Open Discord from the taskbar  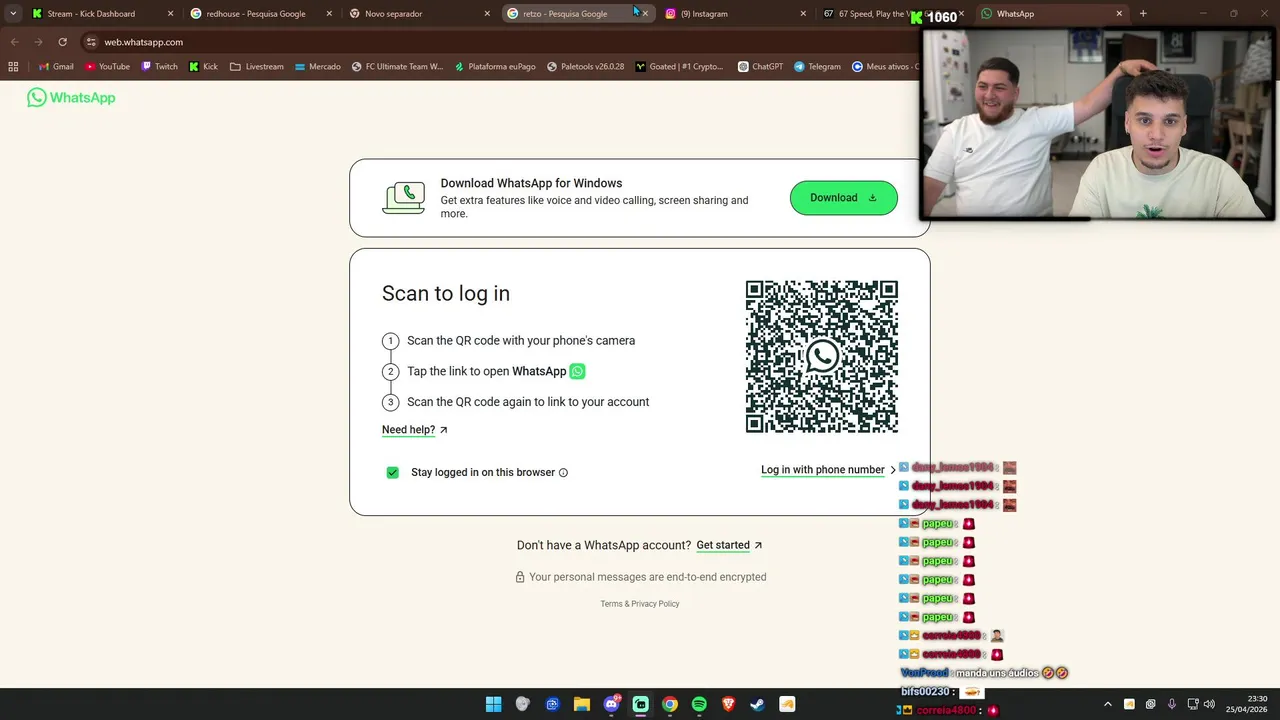click(x=611, y=705)
